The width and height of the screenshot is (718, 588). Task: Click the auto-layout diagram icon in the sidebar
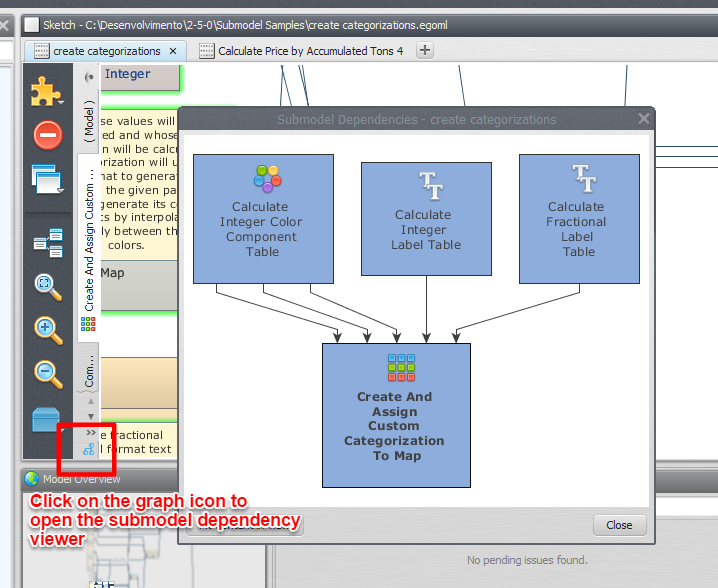click(x=47, y=241)
